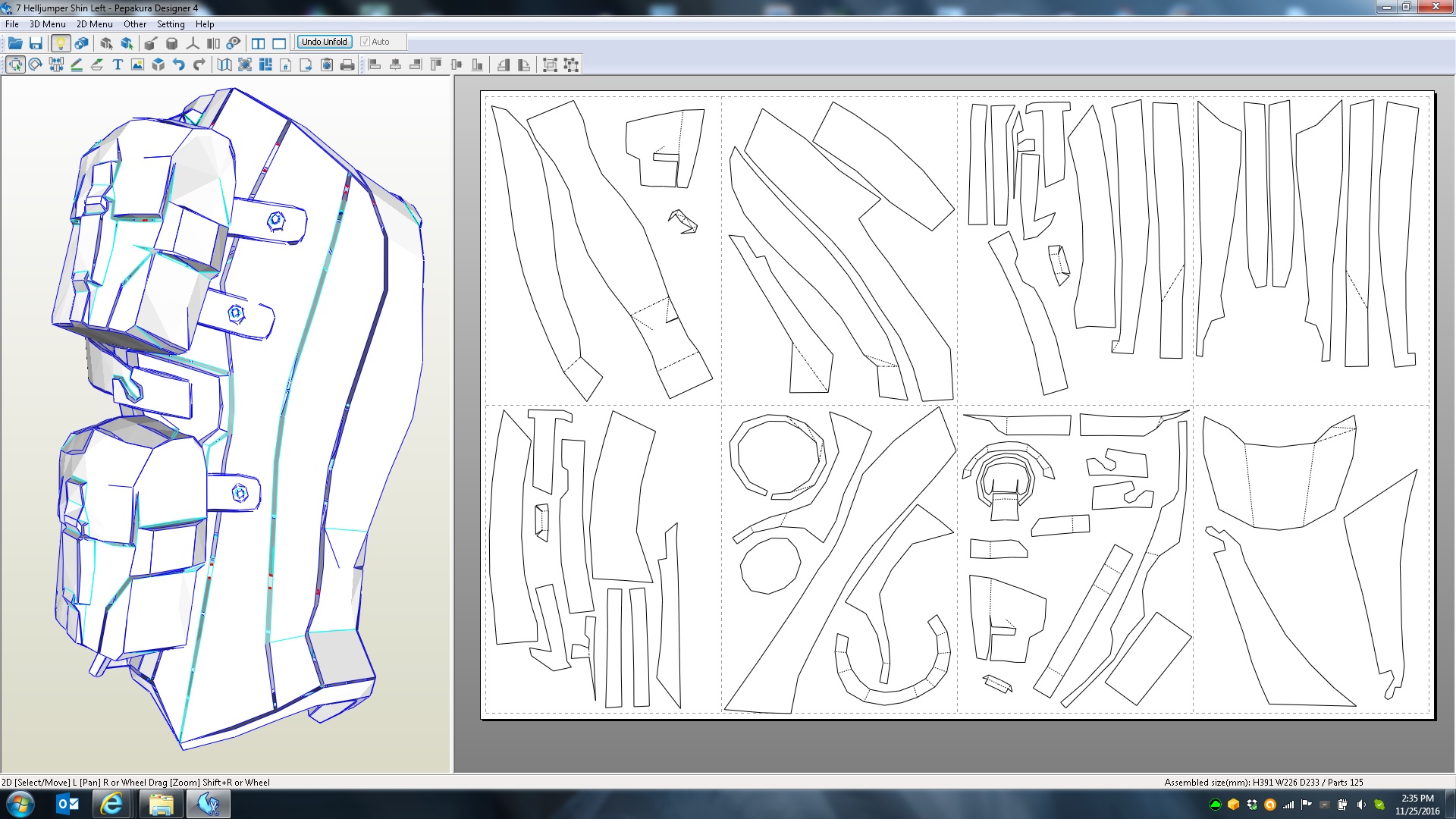Screen dimensions: 1456x819
Task: Click the eye with rotation arrow icon
Action: (x=234, y=43)
